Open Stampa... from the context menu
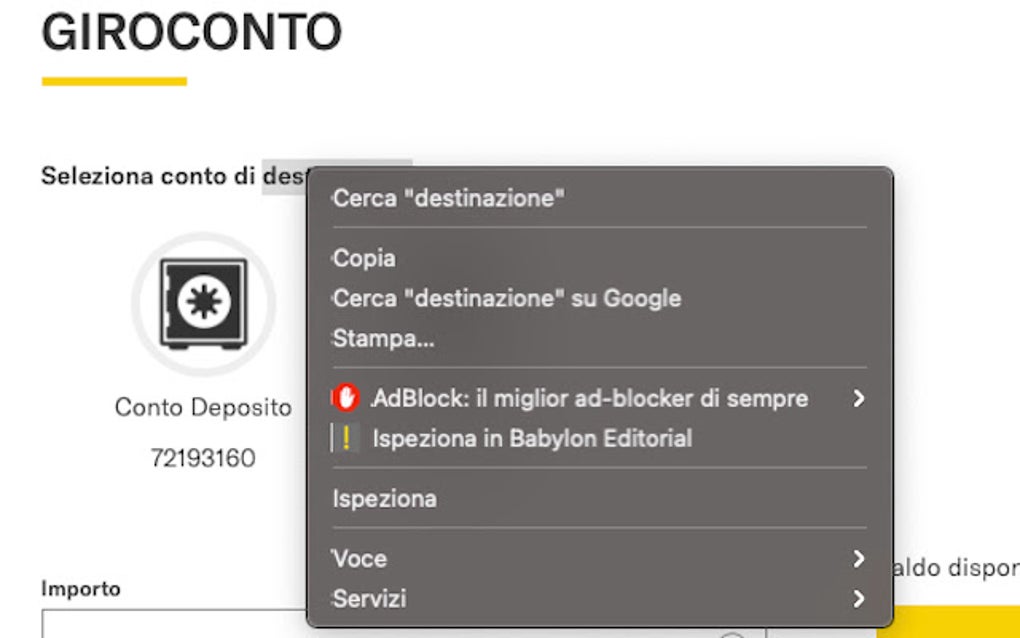This screenshot has height=638, width=1020. point(383,339)
